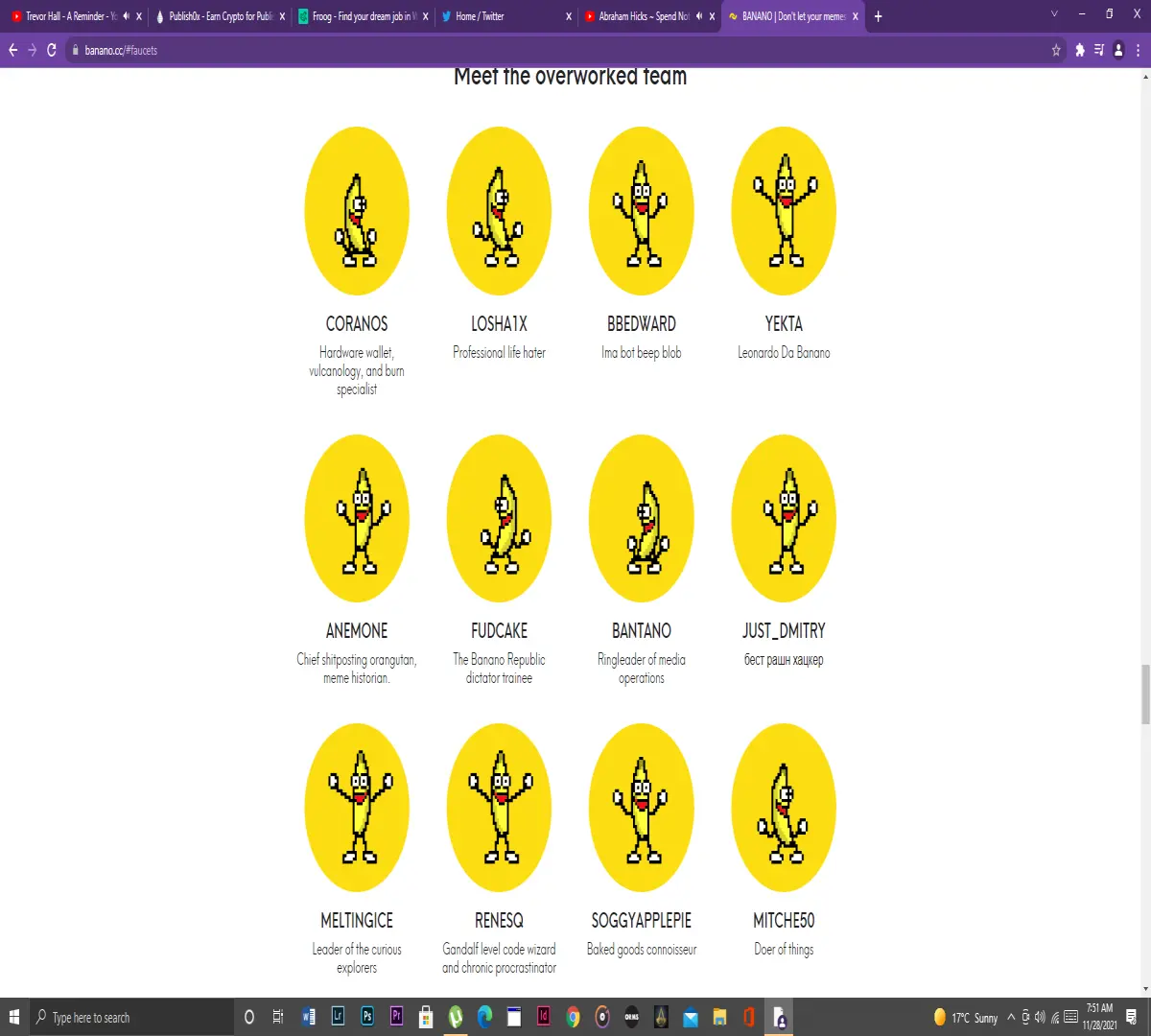Launch InDesign from the taskbar
The image size is (1151, 1036).
pyautogui.click(x=544, y=1017)
